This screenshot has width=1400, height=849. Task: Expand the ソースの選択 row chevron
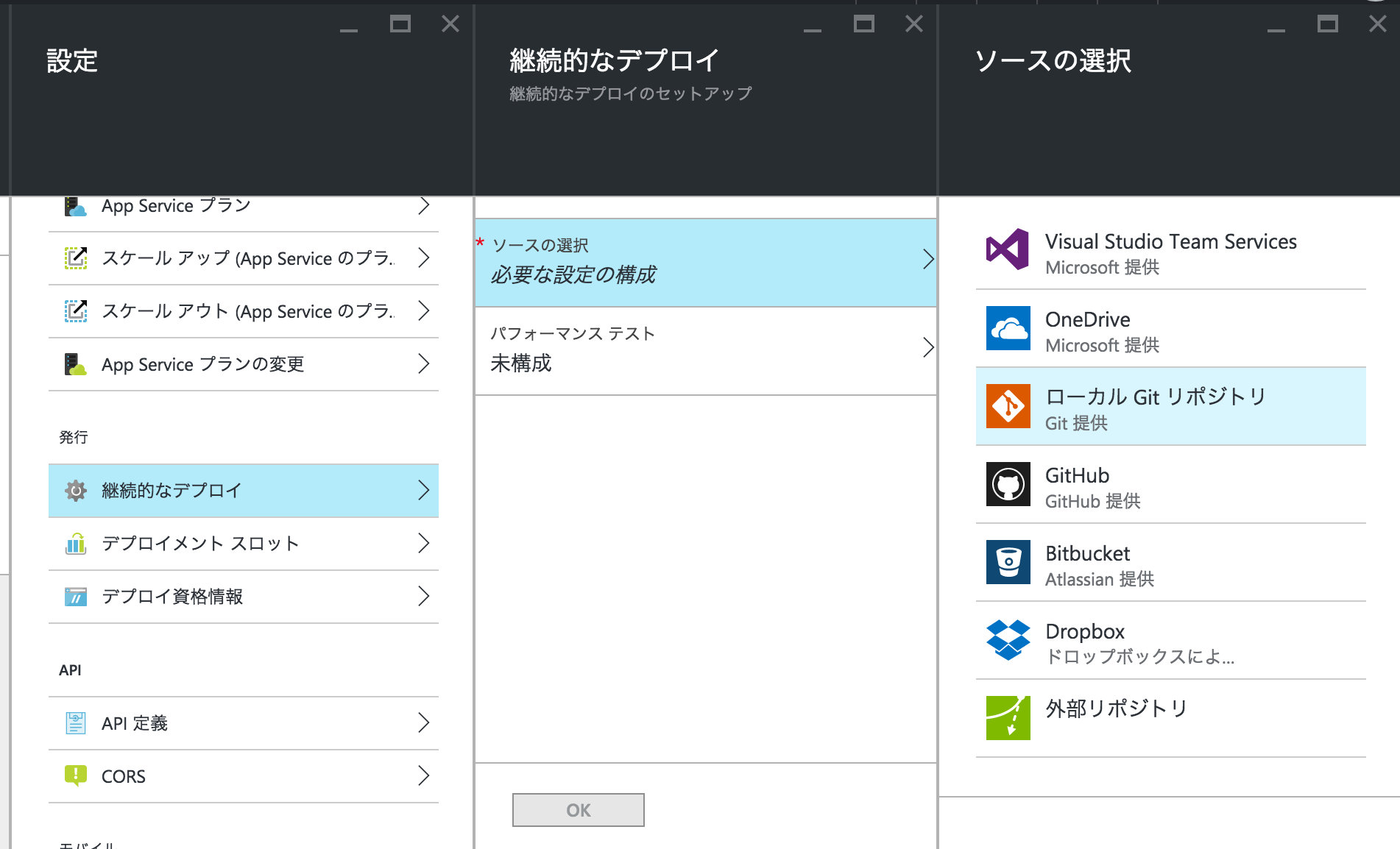point(928,259)
